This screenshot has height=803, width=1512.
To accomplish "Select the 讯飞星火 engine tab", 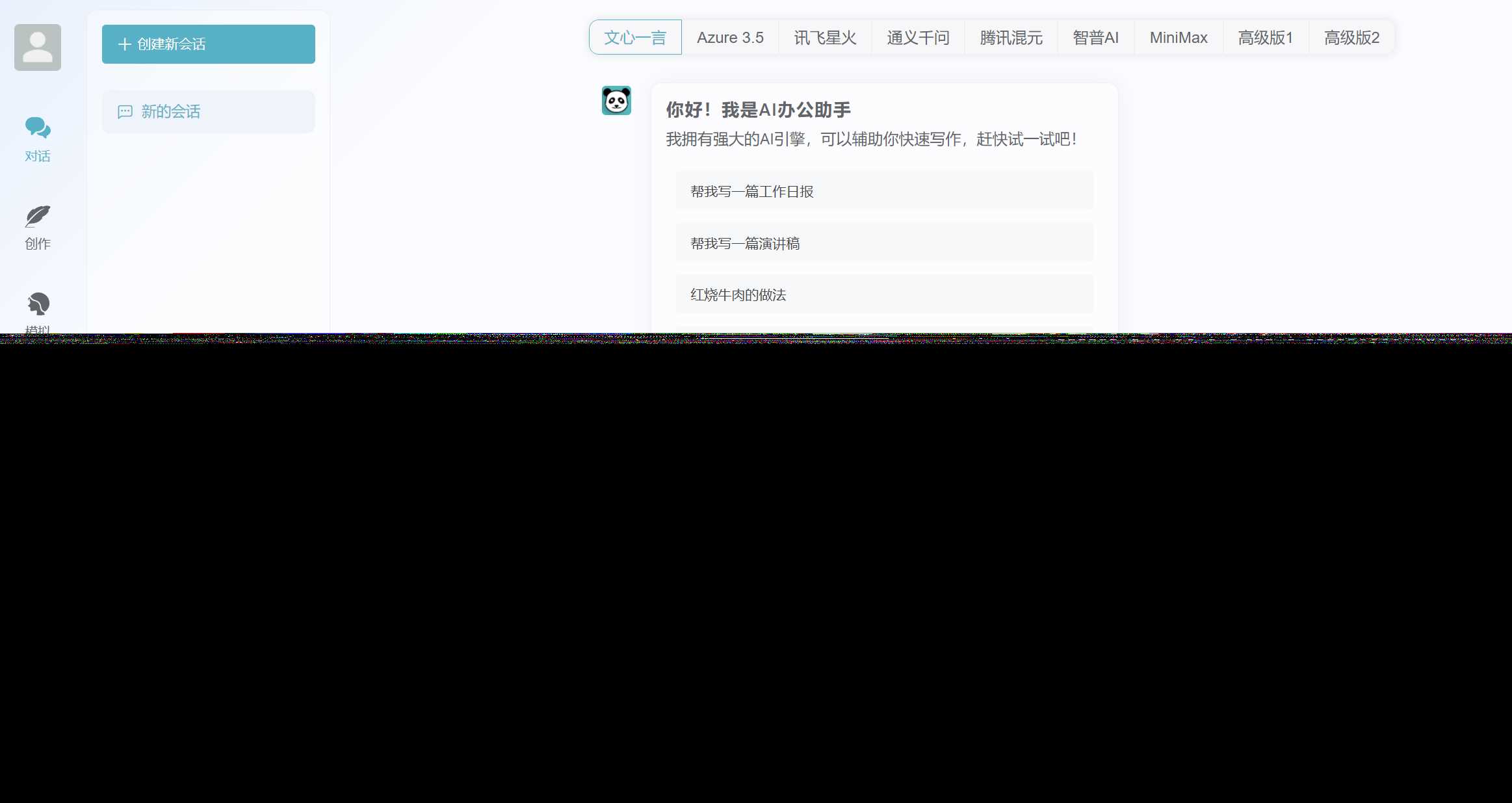I will (825, 37).
